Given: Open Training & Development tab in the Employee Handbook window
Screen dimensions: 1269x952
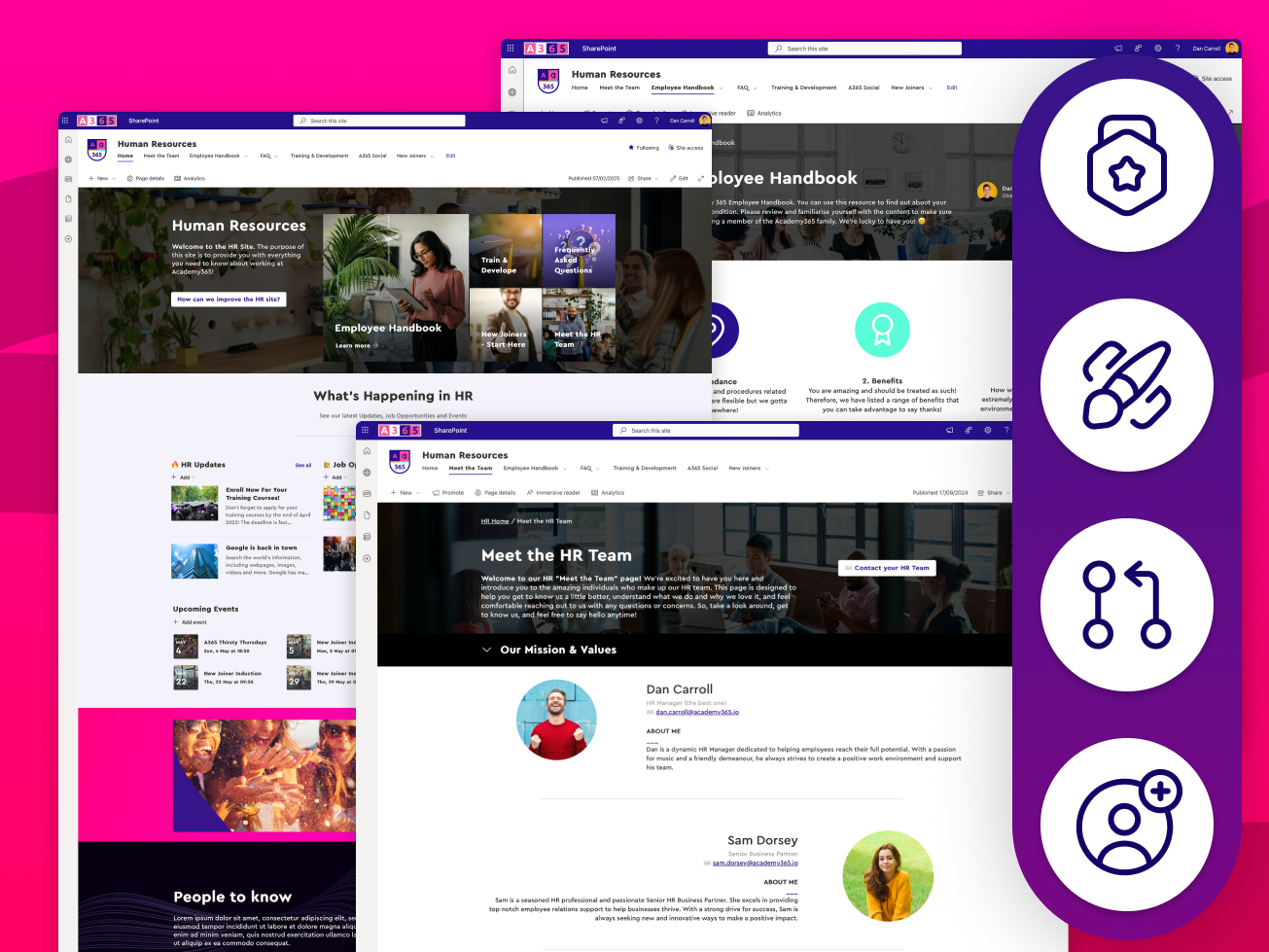Looking at the screenshot, I should point(803,88).
